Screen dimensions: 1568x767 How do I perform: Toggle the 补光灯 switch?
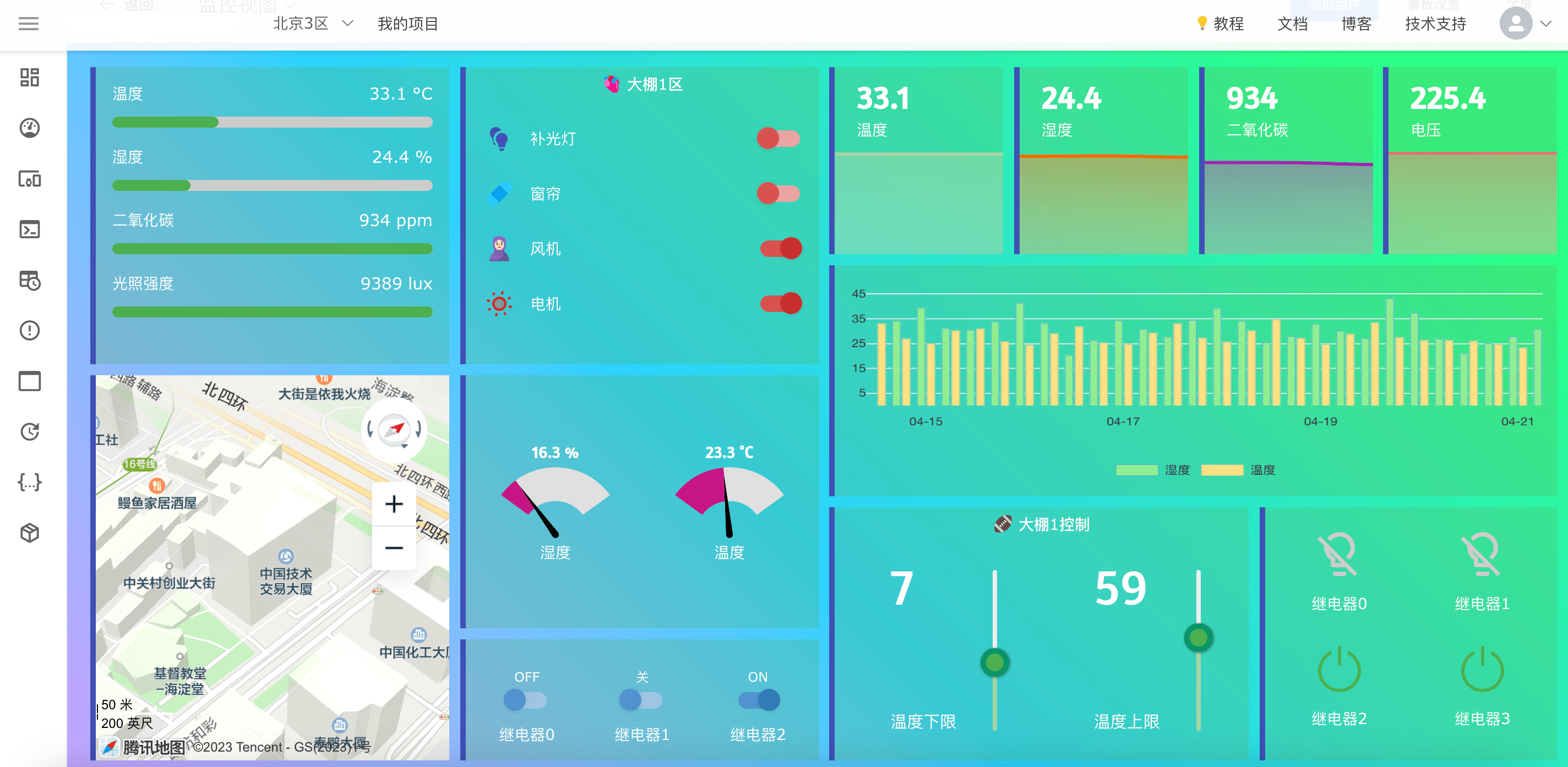(x=778, y=139)
